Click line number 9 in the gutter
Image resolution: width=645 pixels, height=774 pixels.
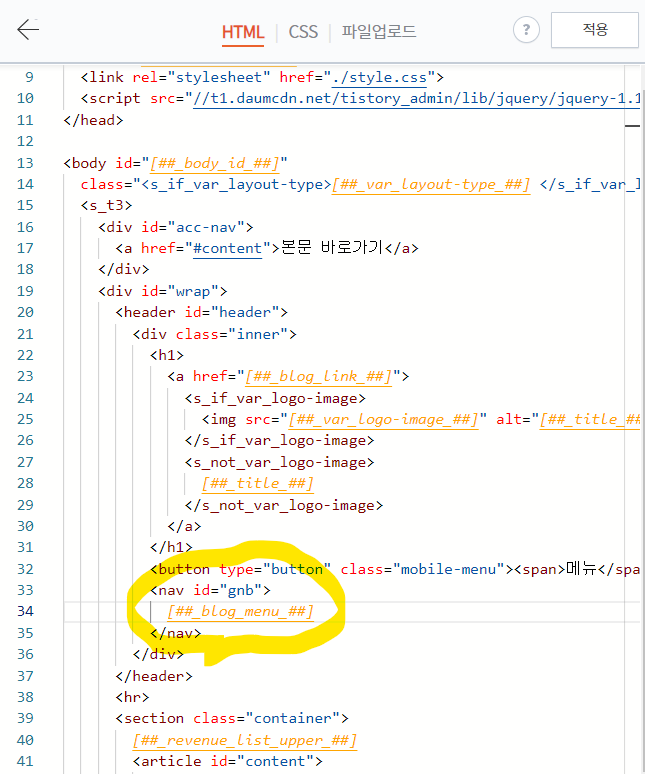pos(29,77)
